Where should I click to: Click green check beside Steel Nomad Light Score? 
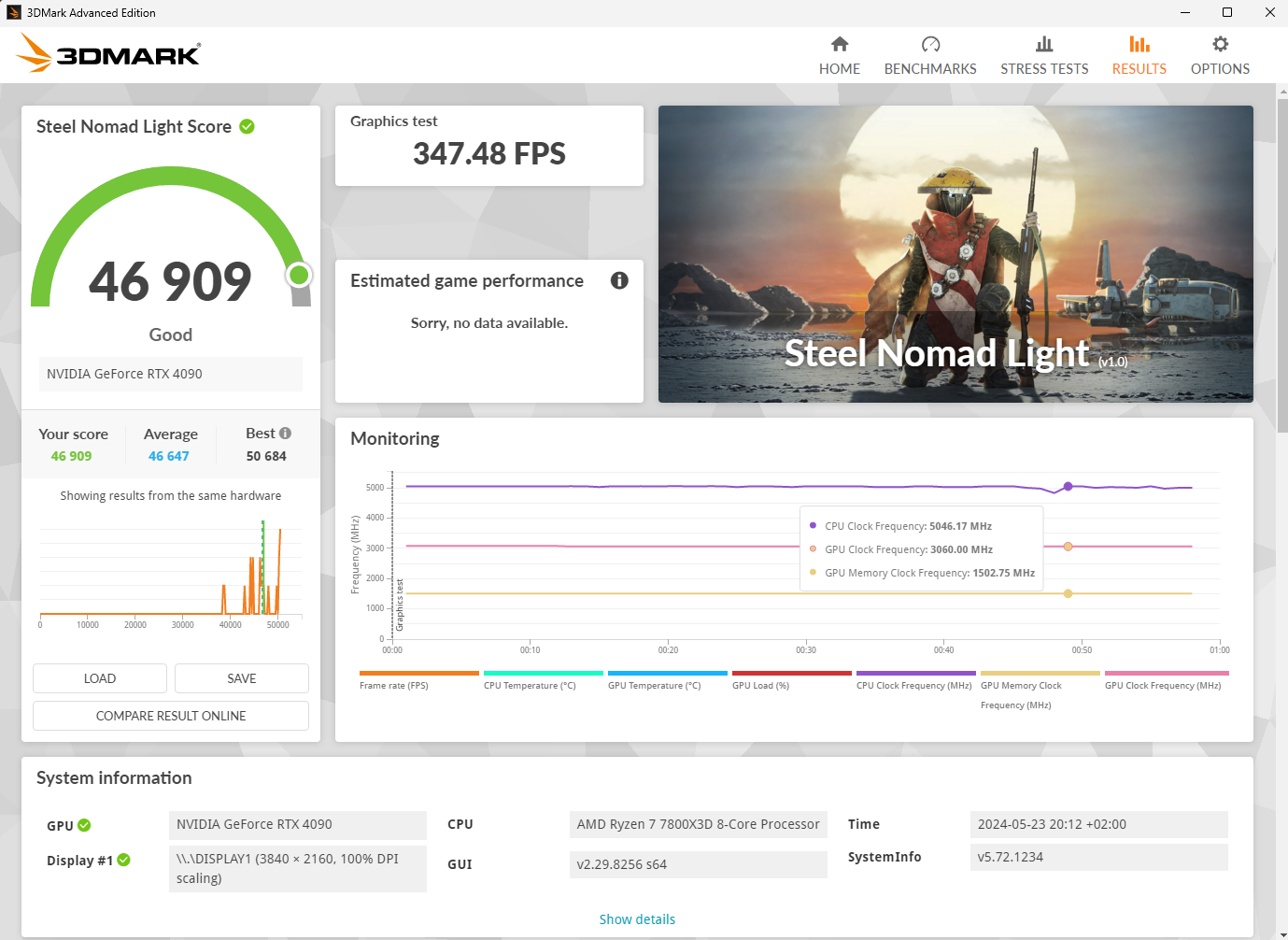point(248,126)
